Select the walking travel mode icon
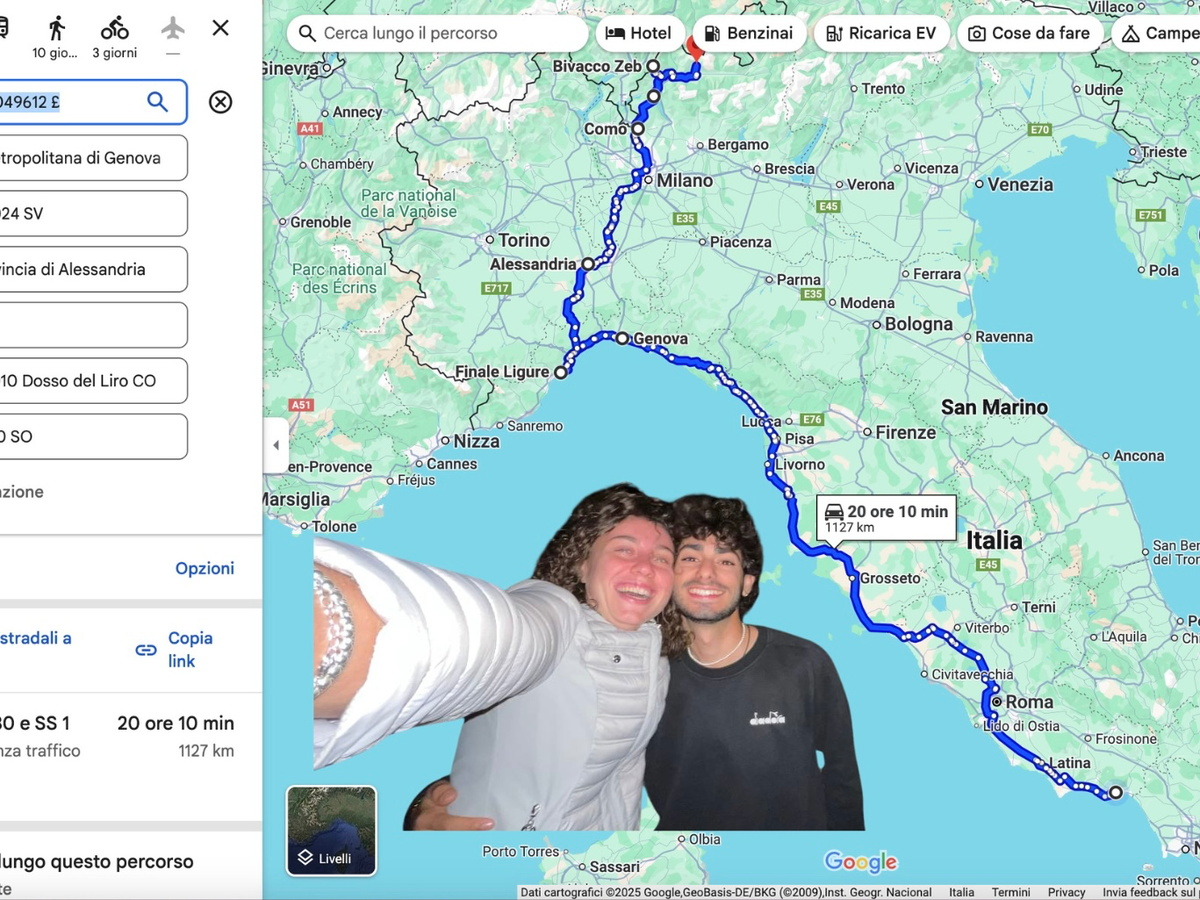The height and width of the screenshot is (900, 1200). click(x=56, y=29)
